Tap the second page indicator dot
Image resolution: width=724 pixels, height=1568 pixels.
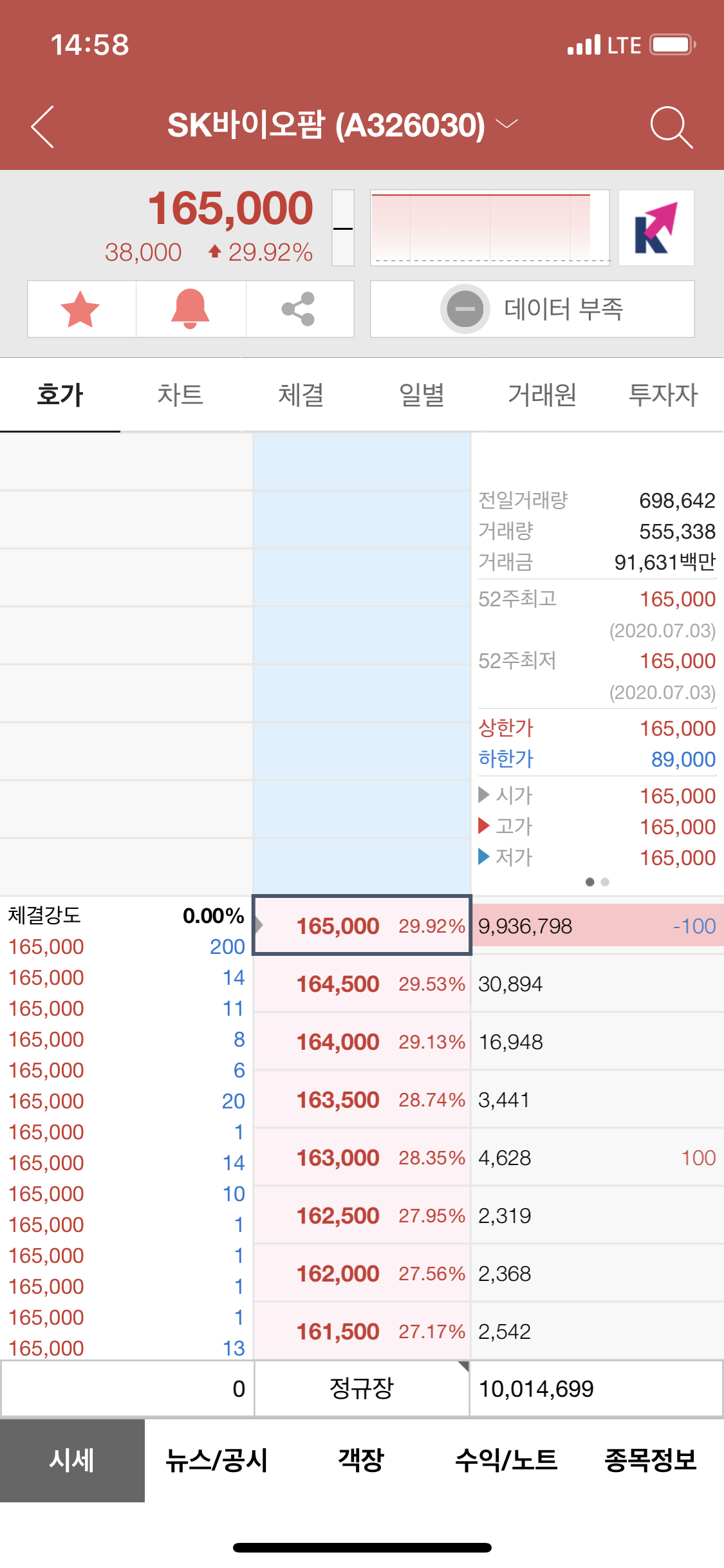pos(605,882)
